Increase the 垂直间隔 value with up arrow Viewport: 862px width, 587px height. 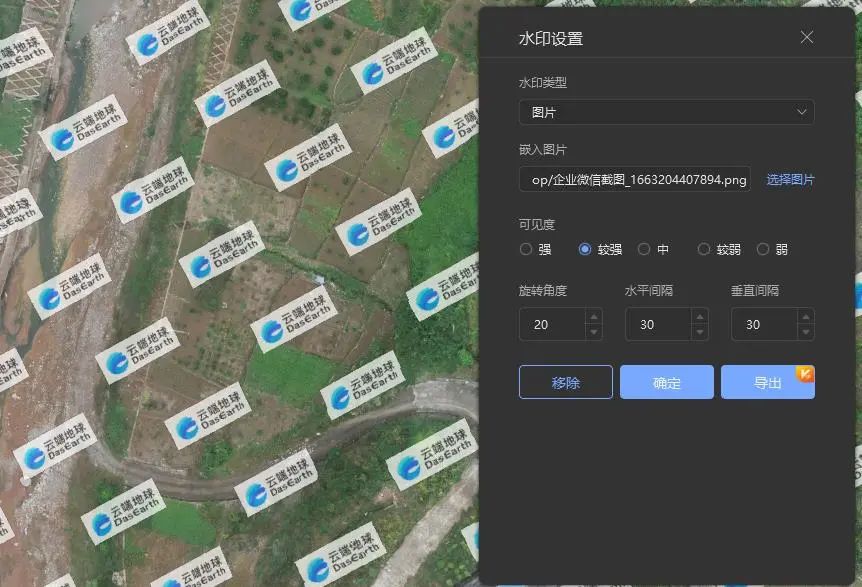pos(806,317)
